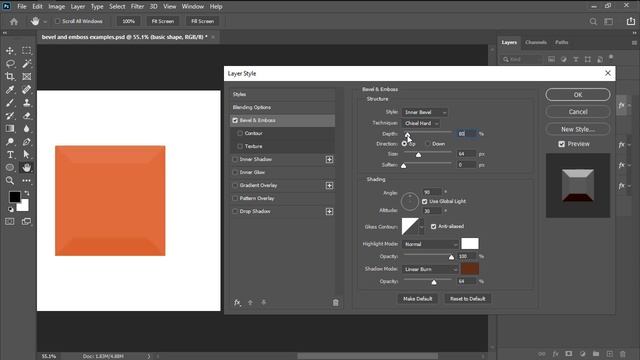
Task: Enable the Inner Glow effect checkbox
Action: click(235, 172)
